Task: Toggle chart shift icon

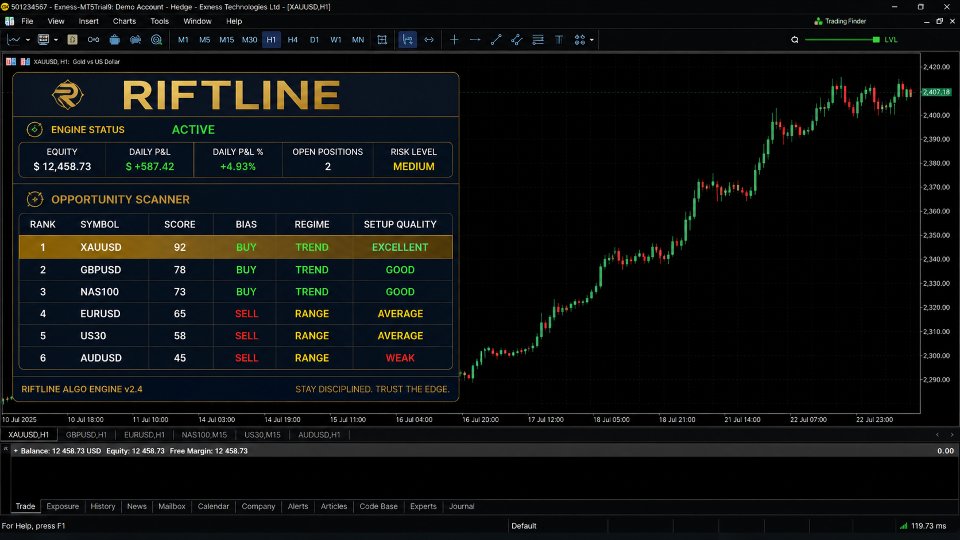Action: (407, 40)
